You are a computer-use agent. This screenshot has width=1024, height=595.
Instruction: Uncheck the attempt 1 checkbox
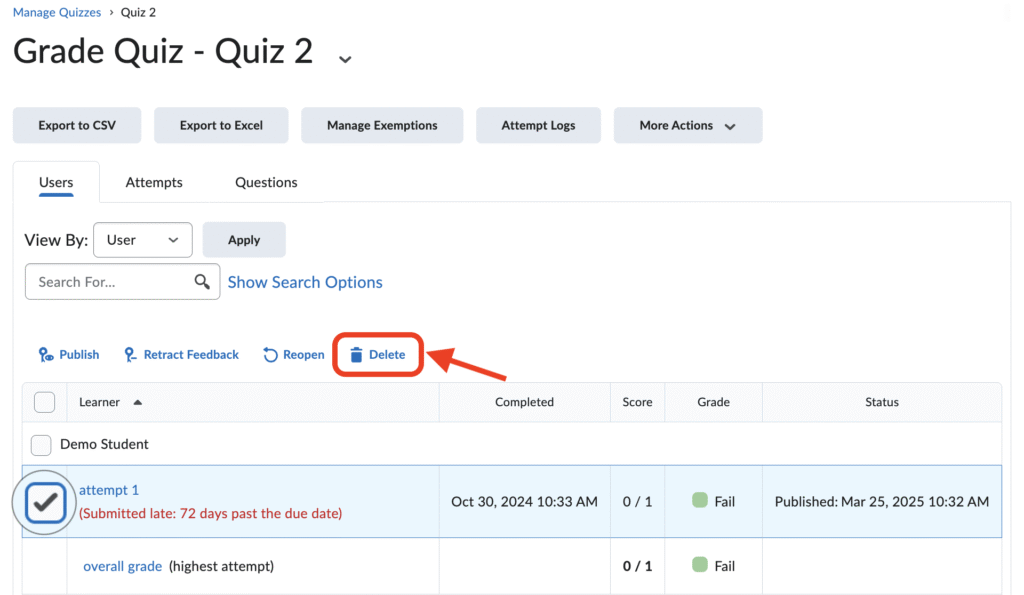tap(45, 502)
